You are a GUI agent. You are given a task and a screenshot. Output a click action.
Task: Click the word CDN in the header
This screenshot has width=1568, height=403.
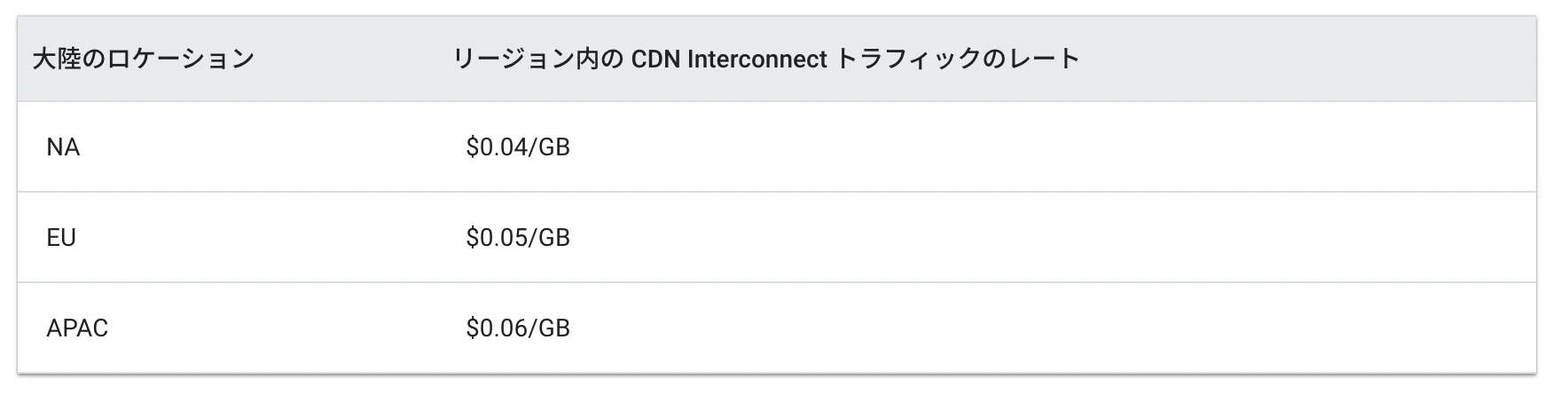pyautogui.click(x=655, y=59)
